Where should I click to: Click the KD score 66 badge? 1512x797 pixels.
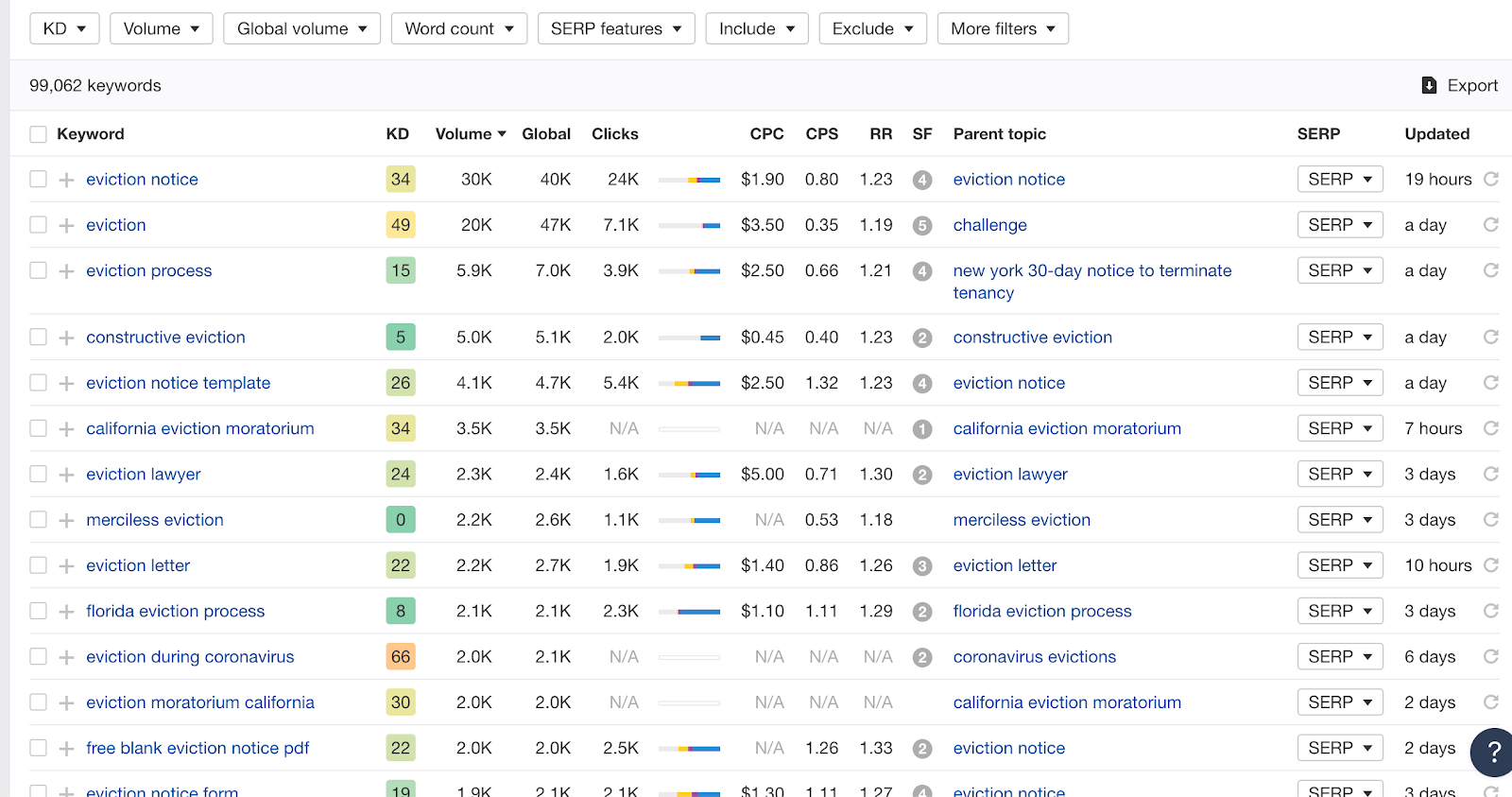coord(401,657)
